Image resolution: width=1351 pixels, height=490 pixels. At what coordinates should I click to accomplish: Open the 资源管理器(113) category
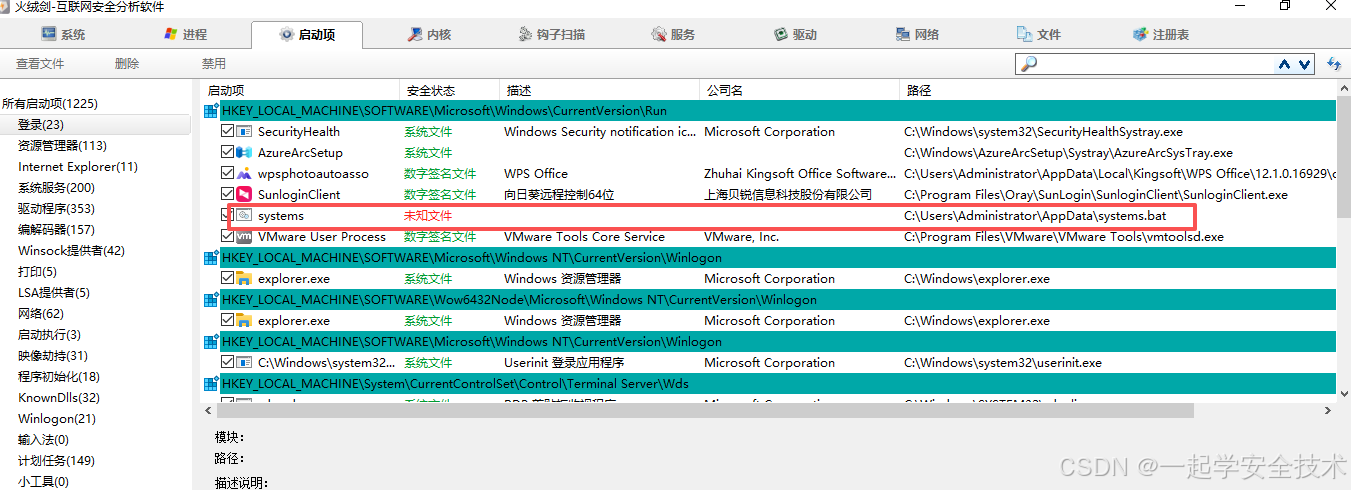[62, 146]
